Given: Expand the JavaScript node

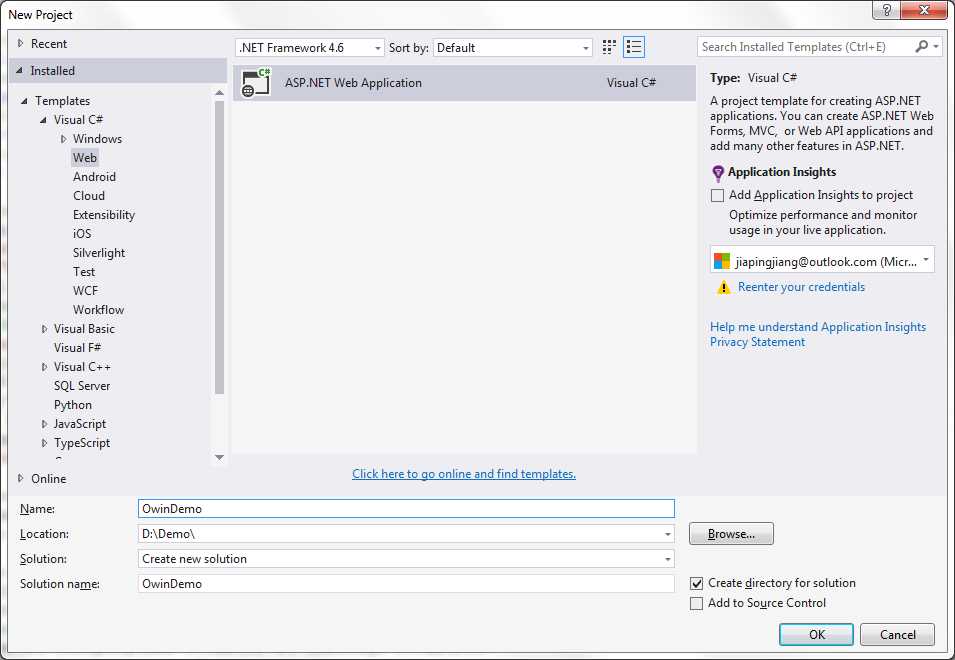Looking at the screenshot, I should 44,424.
